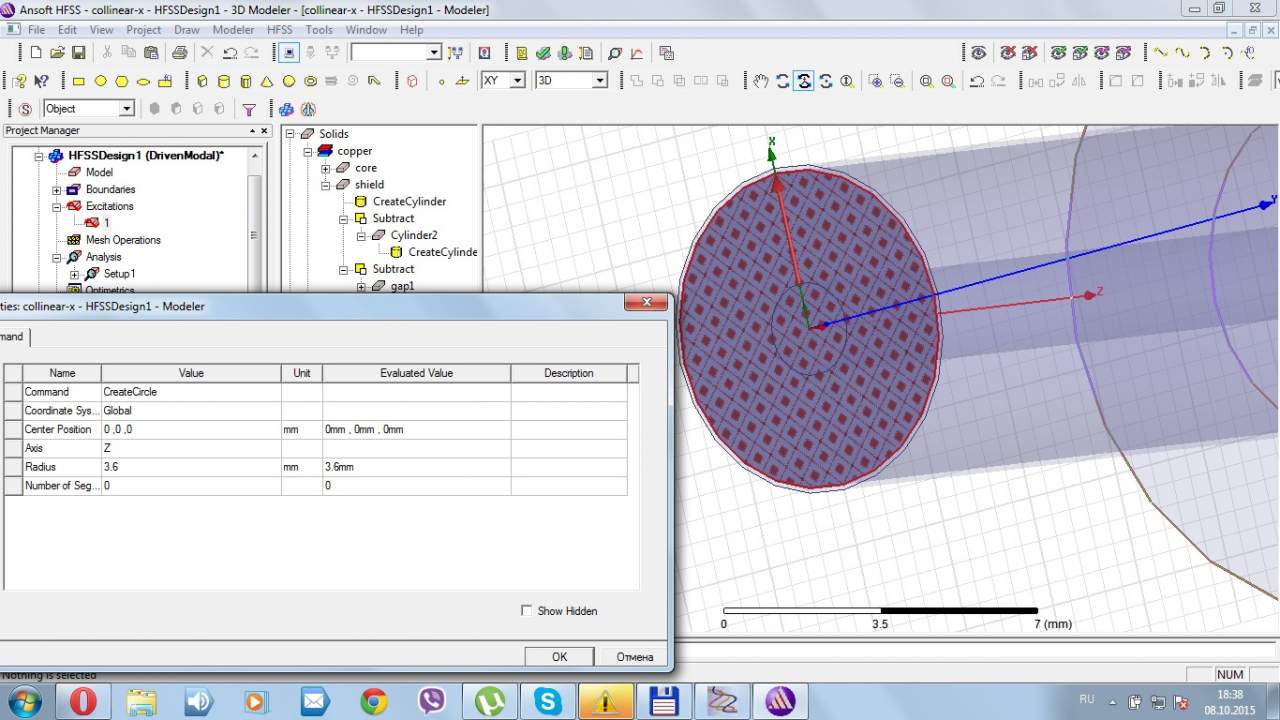Open the Modeler menu
The height and width of the screenshot is (720, 1280).
pyautogui.click(x=233, y=30)
